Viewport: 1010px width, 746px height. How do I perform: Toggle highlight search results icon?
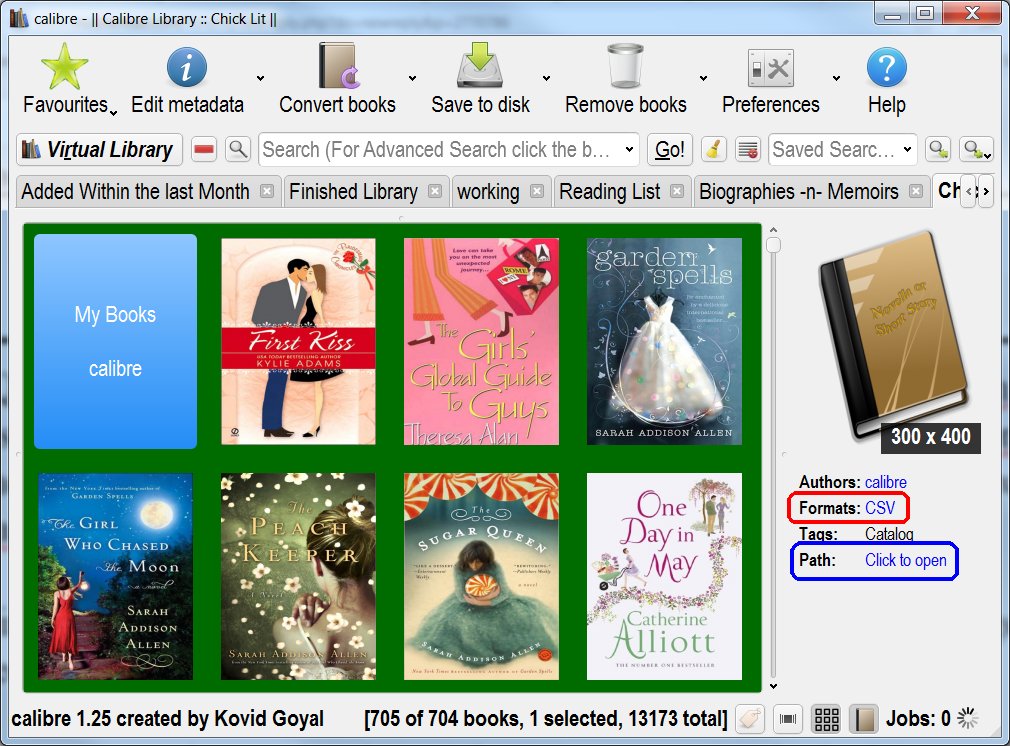pyautogui.click(x=747, y=149)
